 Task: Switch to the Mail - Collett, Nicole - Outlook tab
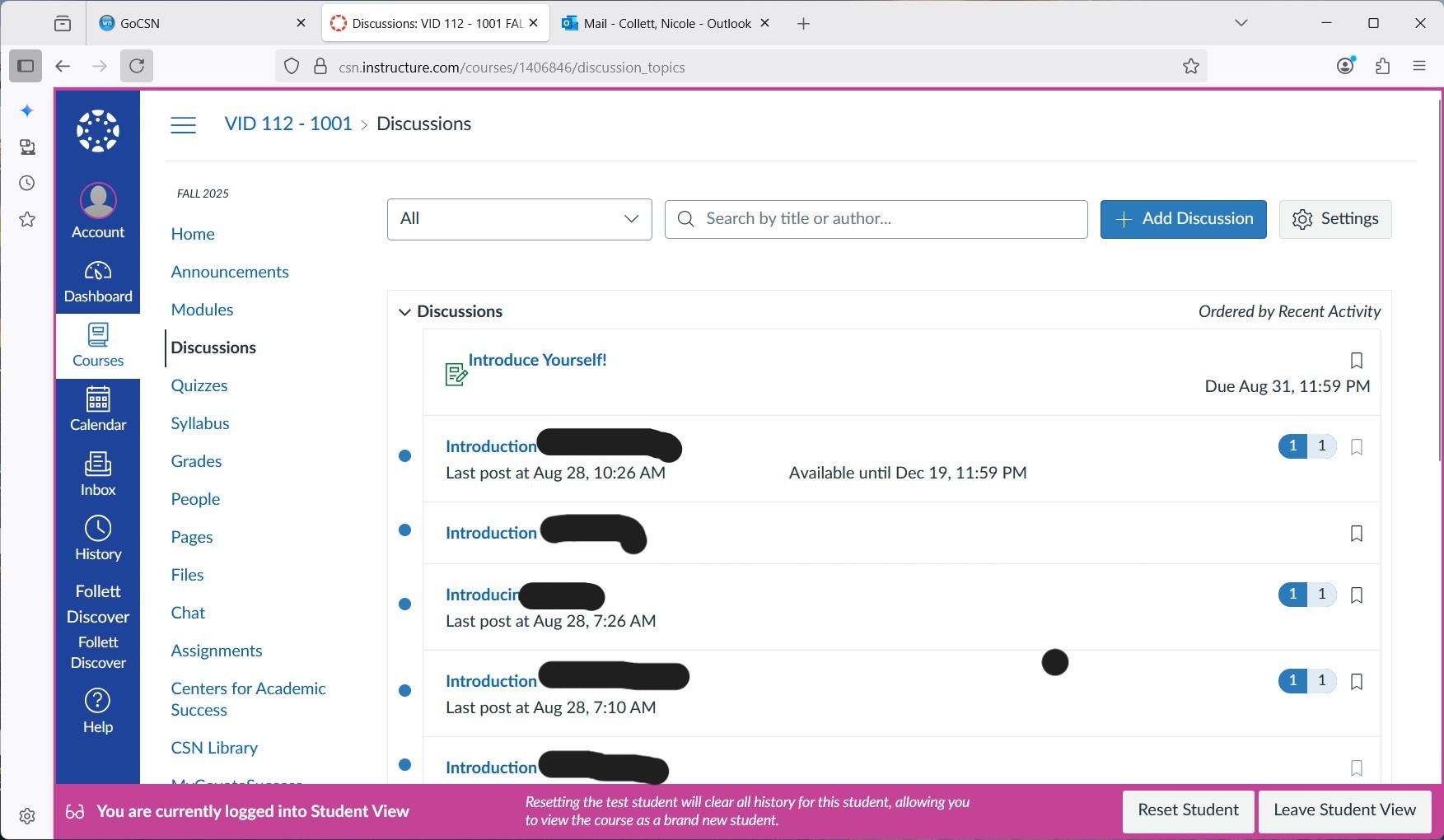pyautogui.click(x=666, y=23)
